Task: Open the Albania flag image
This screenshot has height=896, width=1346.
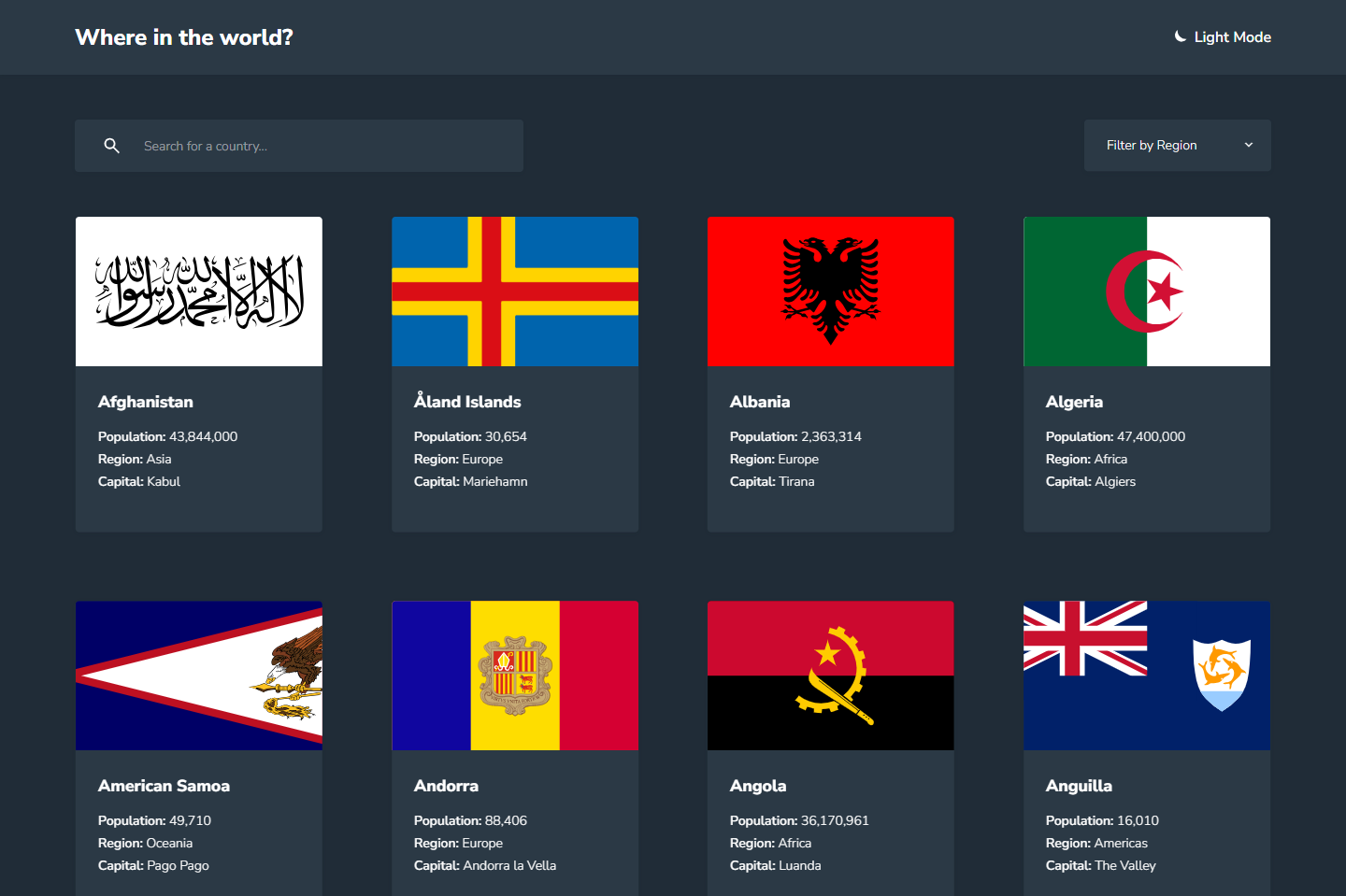Action: point(831,292)
